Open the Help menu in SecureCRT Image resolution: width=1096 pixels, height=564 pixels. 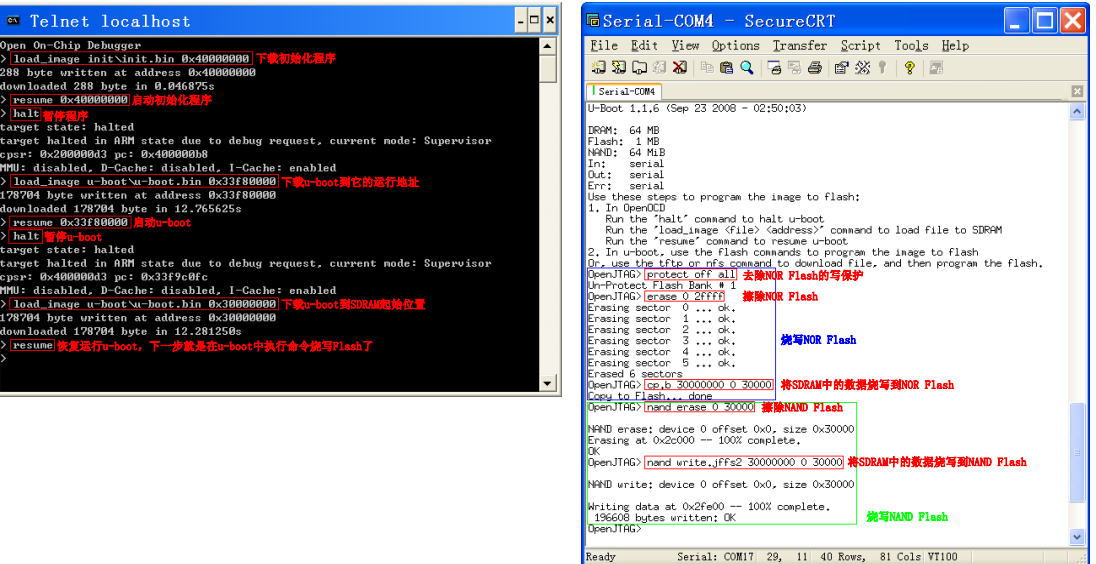click(x=954, y=45)
